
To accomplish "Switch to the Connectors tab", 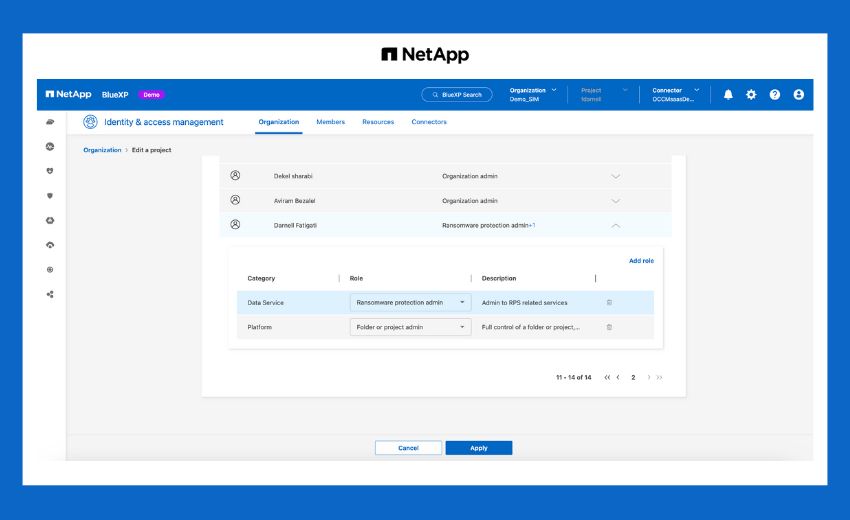I will 429,122.
